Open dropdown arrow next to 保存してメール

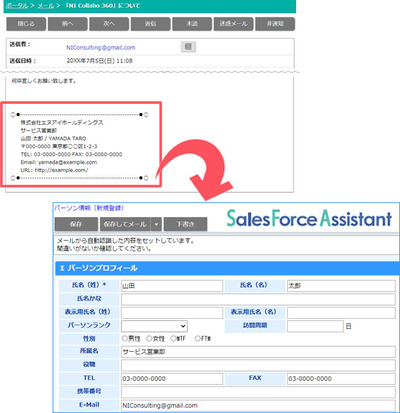tap(156, 224)
